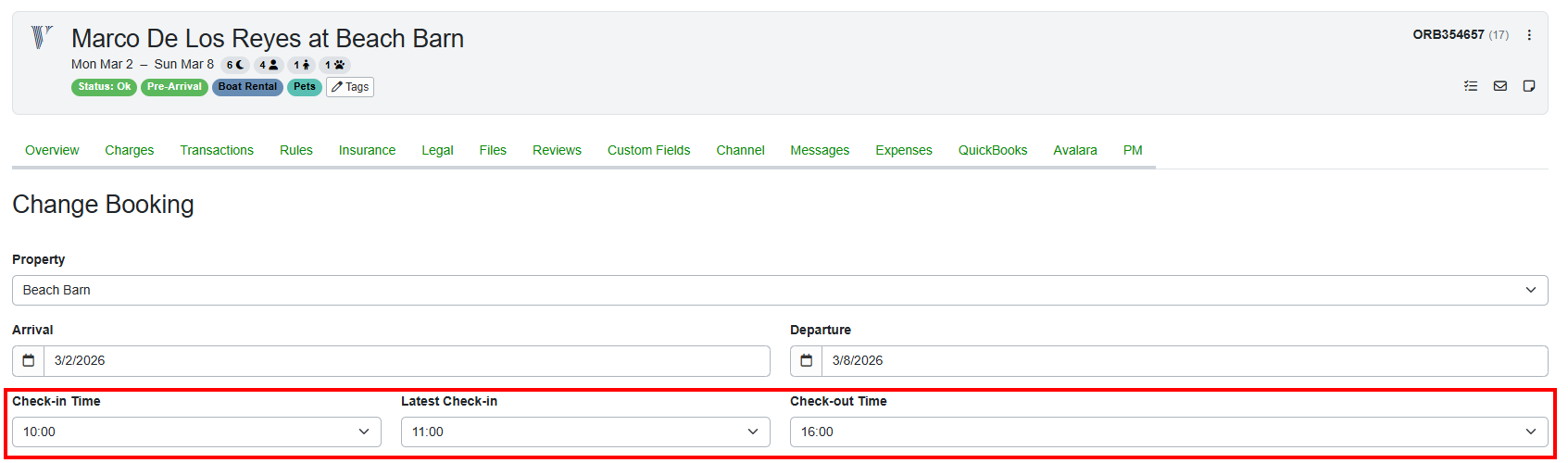The image size is (1568, 463).
Task: Expand the Property dropdown showing Beach Barn
Action: click(780, 290)
